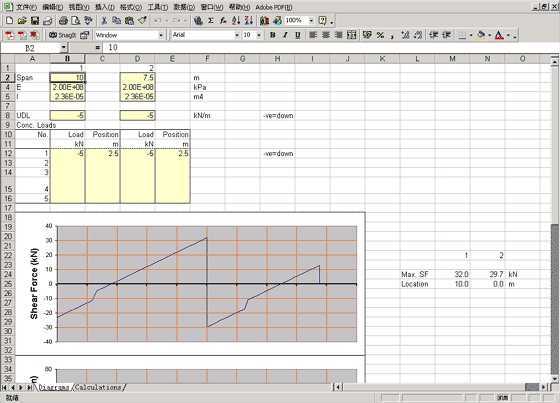Click the Increase Indent icon
560x403 pixels.
tap(446, 35)
